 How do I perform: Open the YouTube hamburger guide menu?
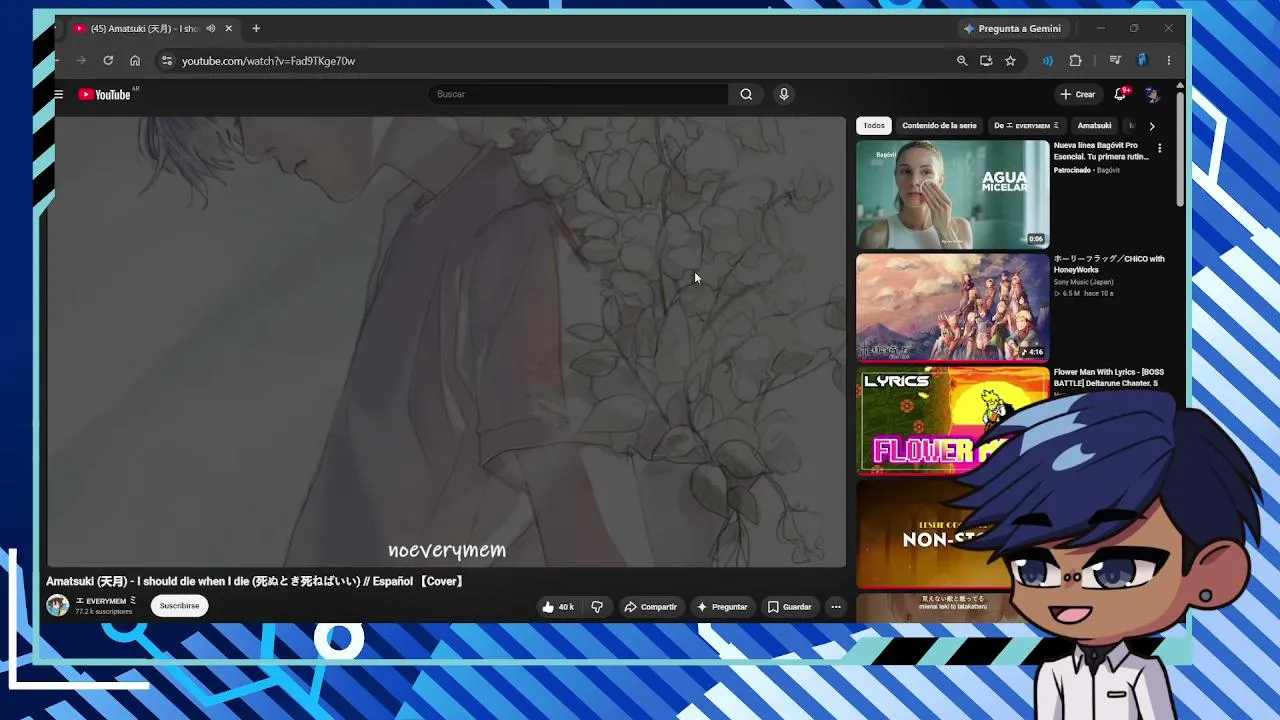tap(59, 94)
